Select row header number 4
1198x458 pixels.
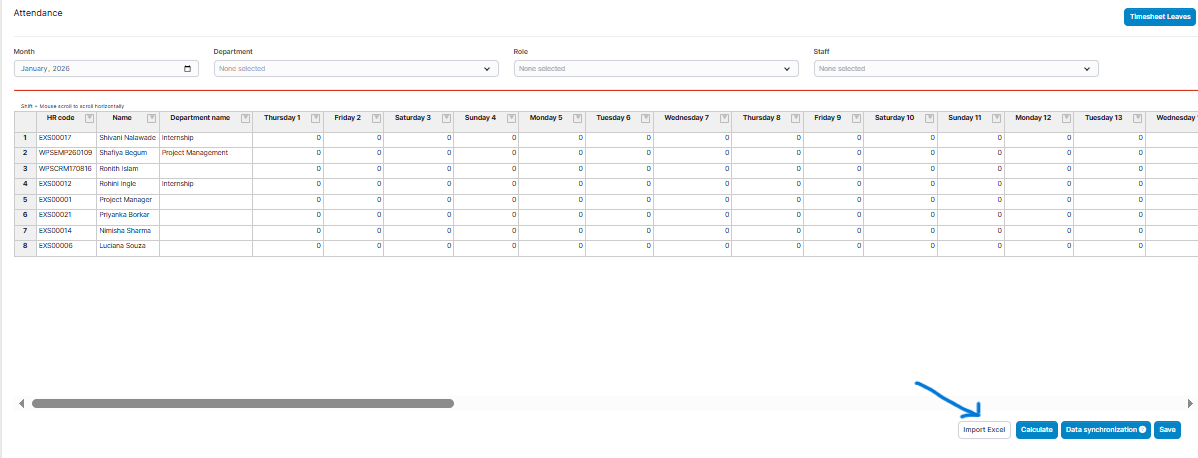tap(25, 184)
